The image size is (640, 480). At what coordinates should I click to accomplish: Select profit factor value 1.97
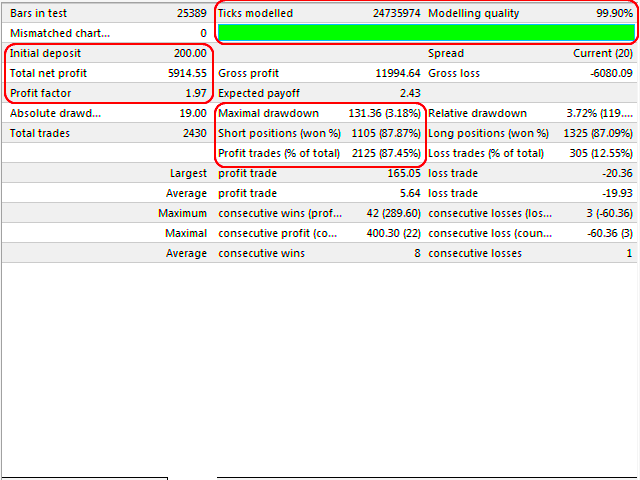pyautogui.click(x=196, y=93)
